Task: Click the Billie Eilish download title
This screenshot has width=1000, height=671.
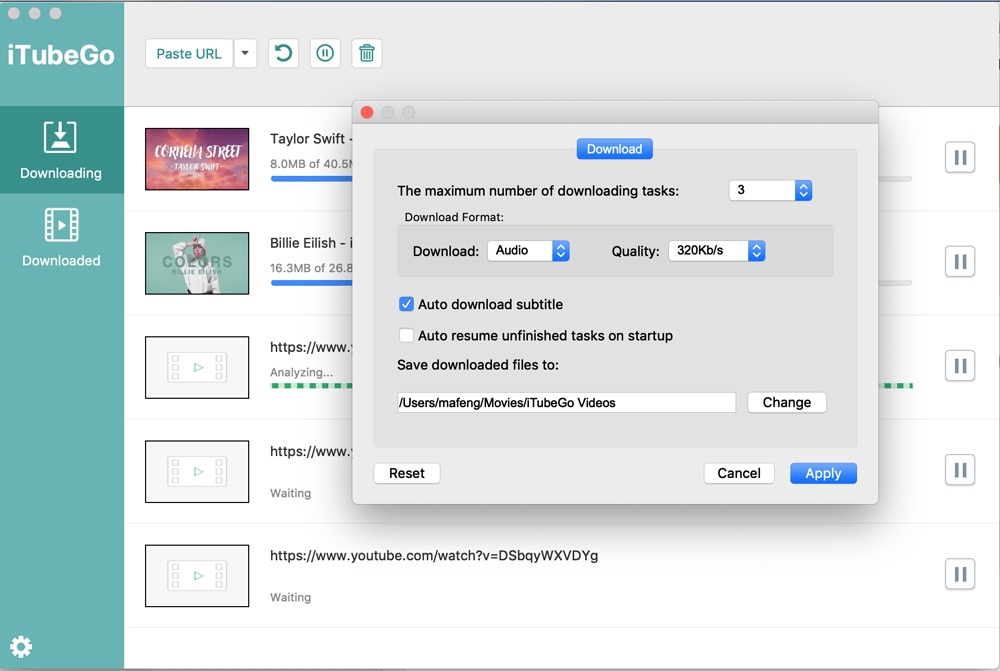Action: pyautogui.click(x=311, y=243)
